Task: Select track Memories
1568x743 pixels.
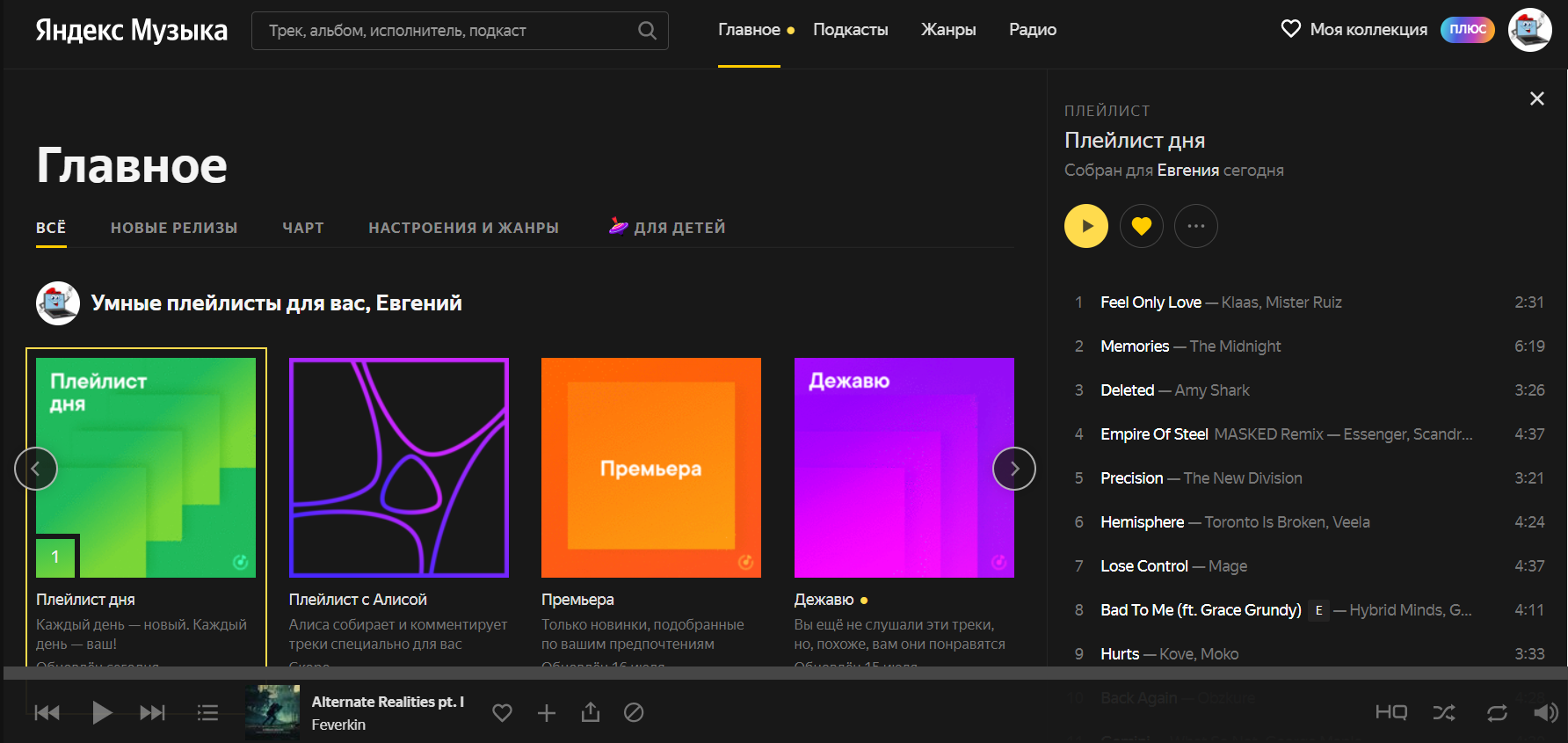Action: [x=1135, y=346]
